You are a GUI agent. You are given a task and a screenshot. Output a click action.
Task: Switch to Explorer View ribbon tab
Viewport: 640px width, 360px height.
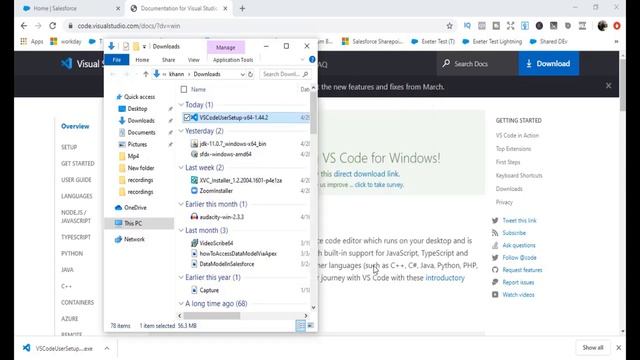(193, 60)
